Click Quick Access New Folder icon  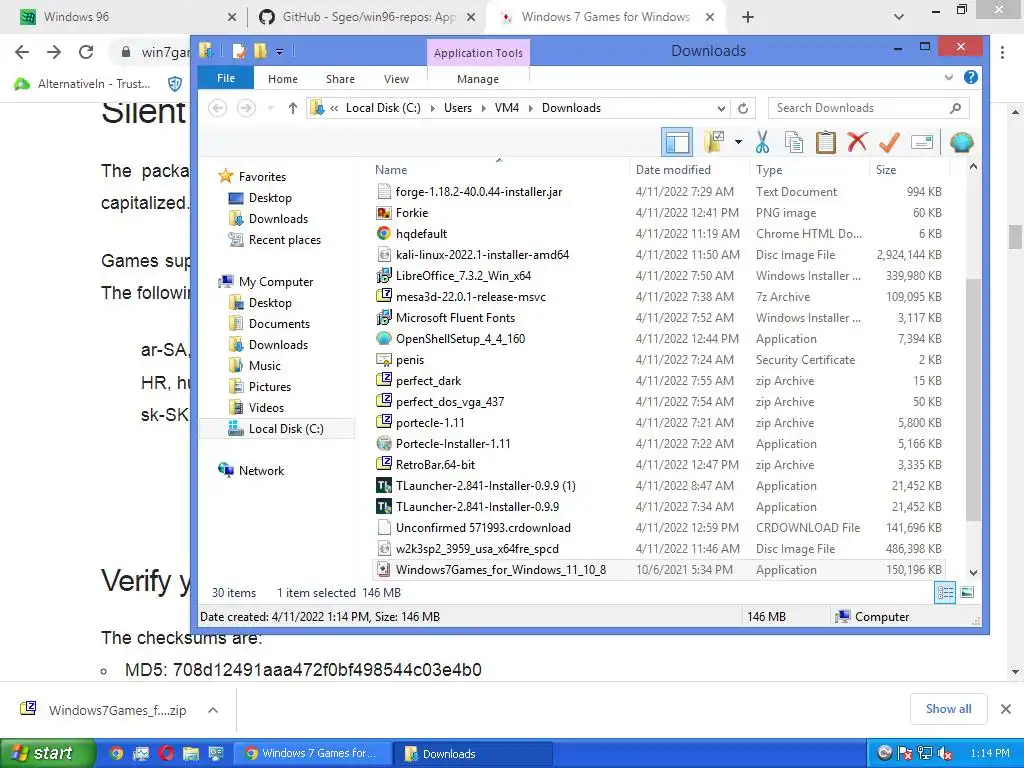[x=260, y=51]
